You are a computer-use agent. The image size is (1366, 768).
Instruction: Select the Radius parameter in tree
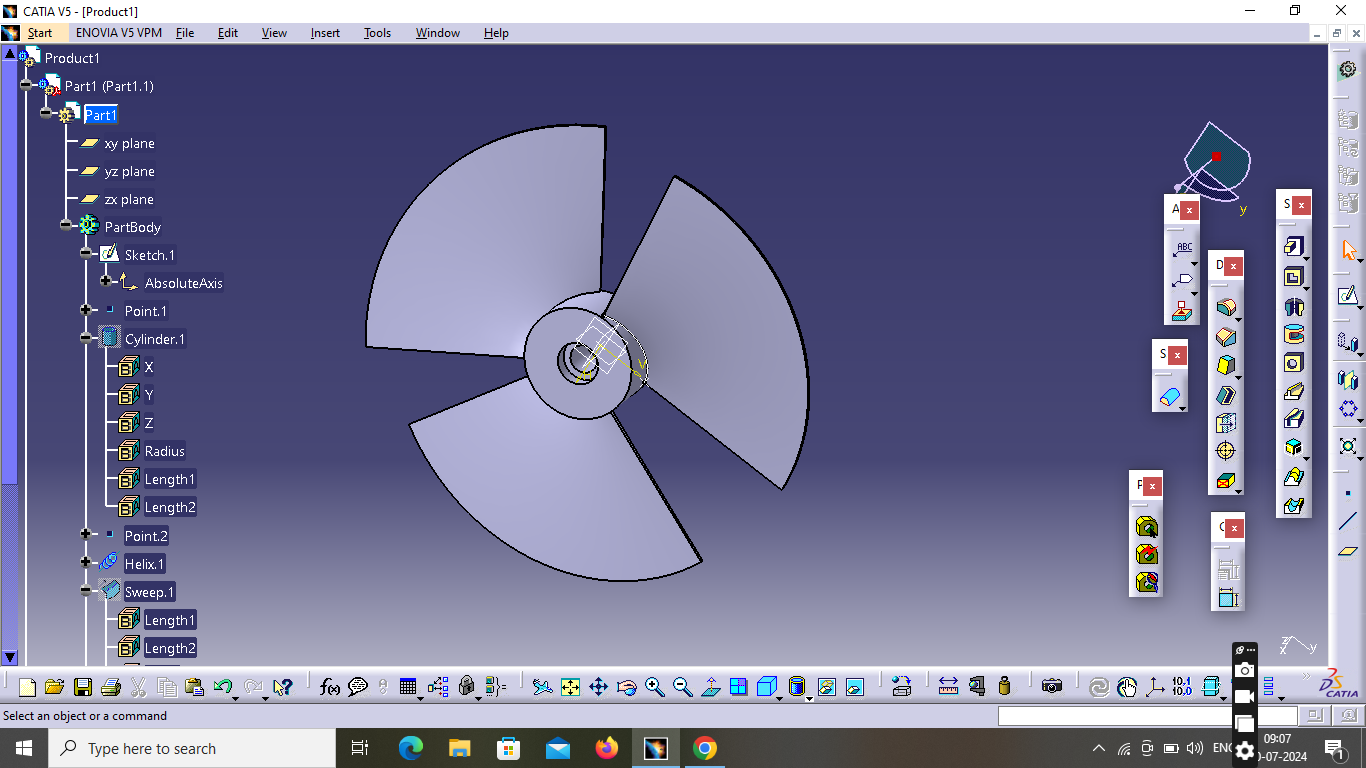(164, 451)
